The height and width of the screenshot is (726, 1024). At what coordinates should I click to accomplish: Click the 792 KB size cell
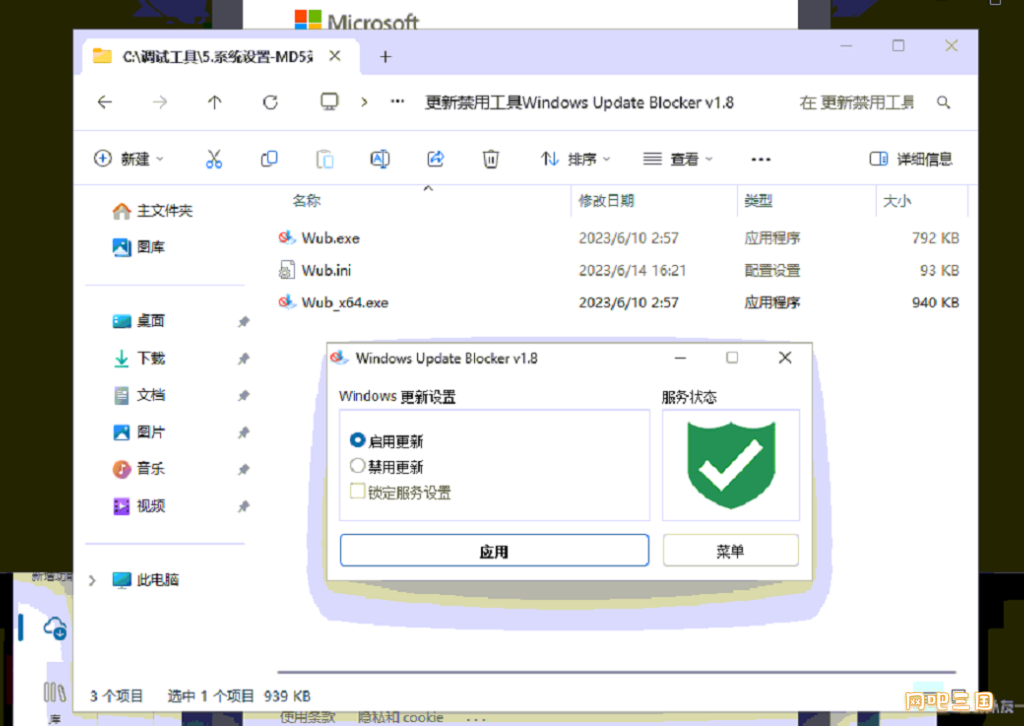[935, 238]
